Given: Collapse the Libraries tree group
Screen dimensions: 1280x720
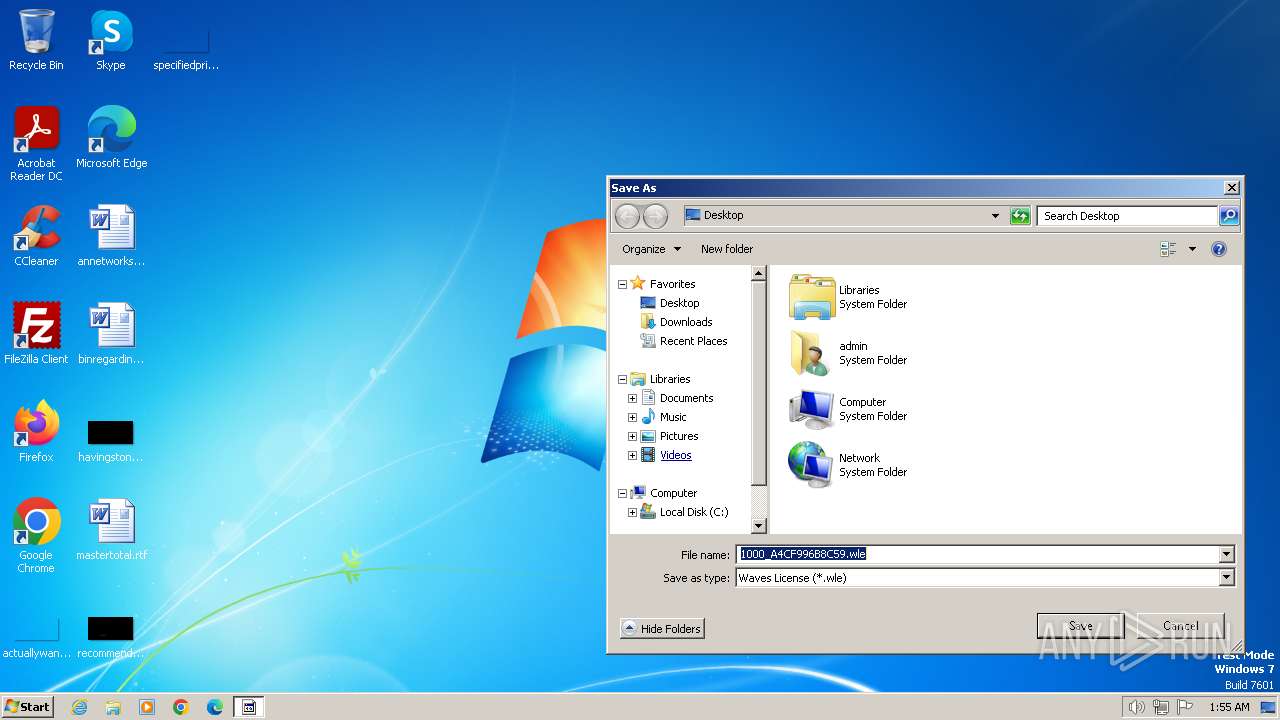Looking at the screenshot, I should coord(622,379).
